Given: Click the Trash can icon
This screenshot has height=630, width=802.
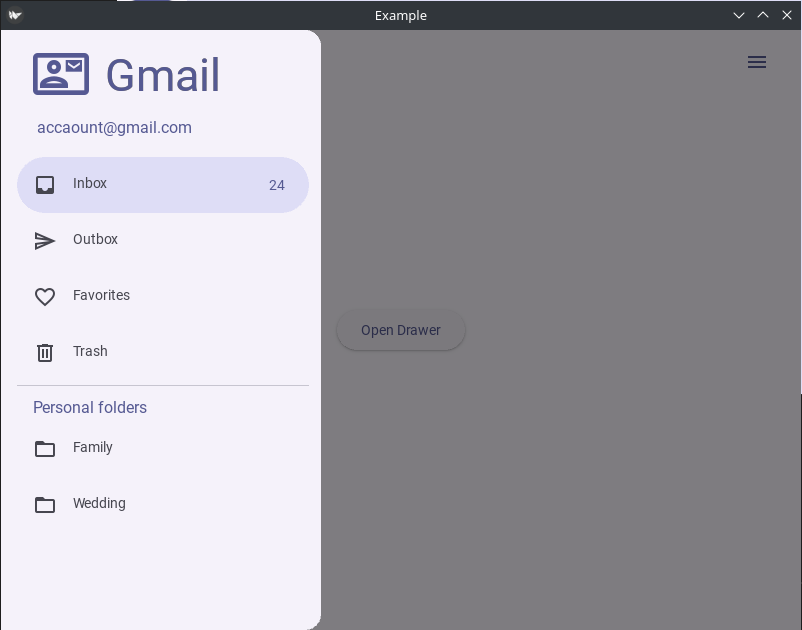Looking at the screenshot, I should click(45, 353).
